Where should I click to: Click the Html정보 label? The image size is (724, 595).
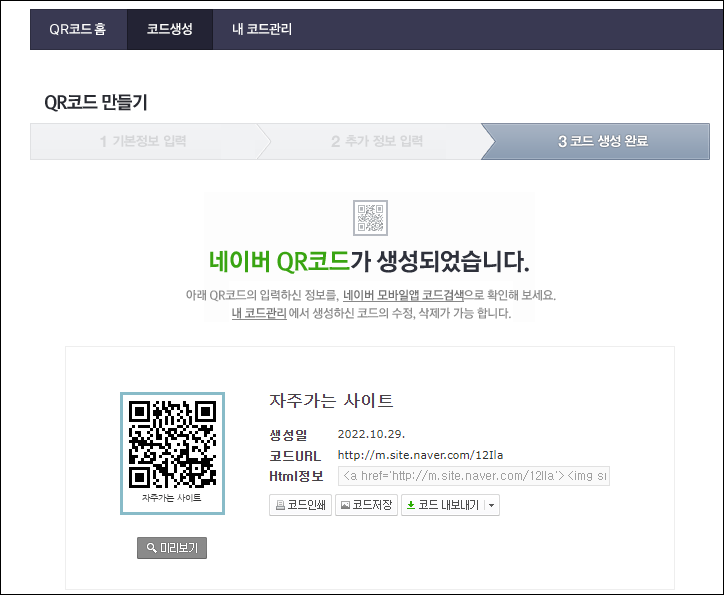[x=296, y=476]
